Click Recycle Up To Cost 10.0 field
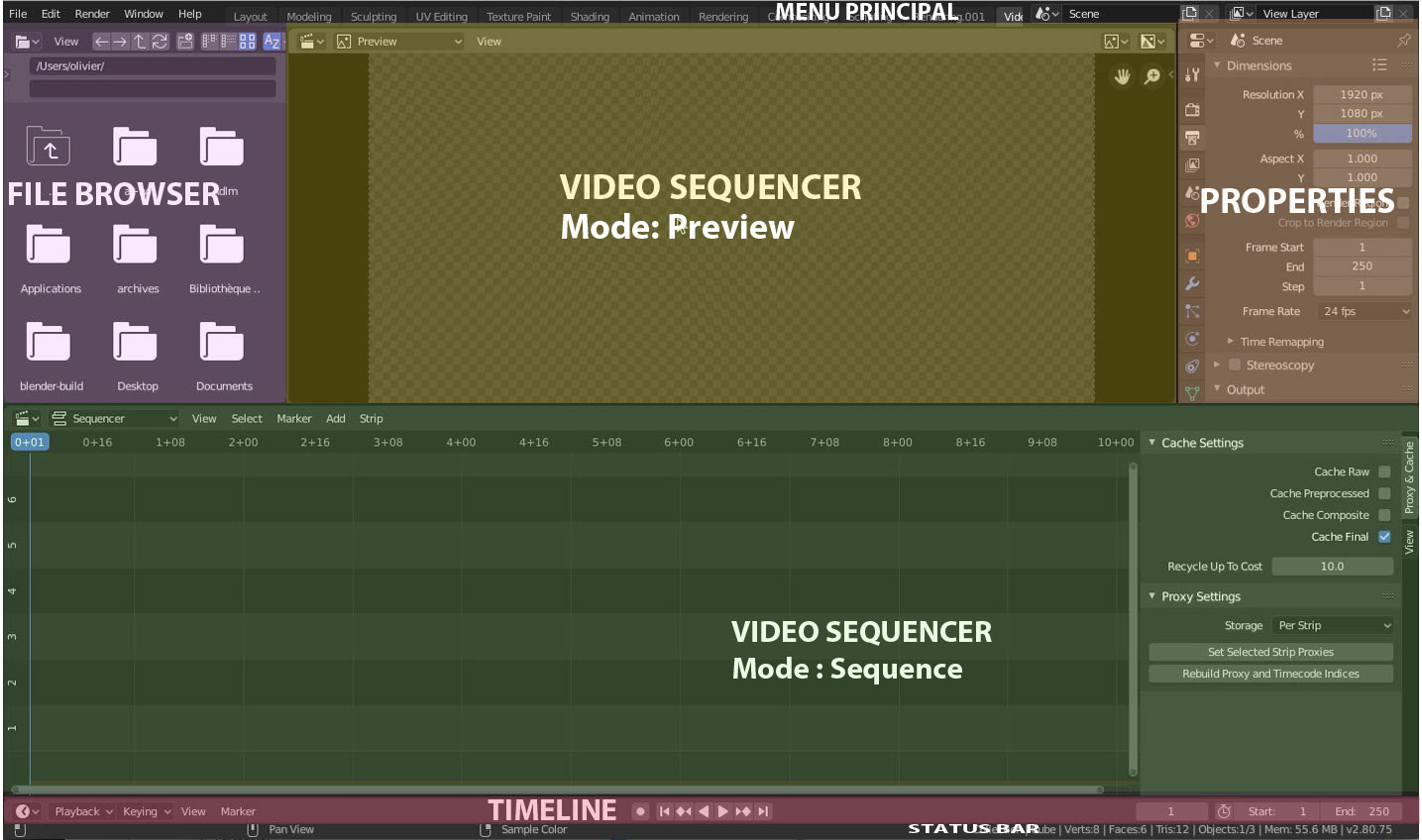Screen dimensions: 1422x840 point(1333,567)
